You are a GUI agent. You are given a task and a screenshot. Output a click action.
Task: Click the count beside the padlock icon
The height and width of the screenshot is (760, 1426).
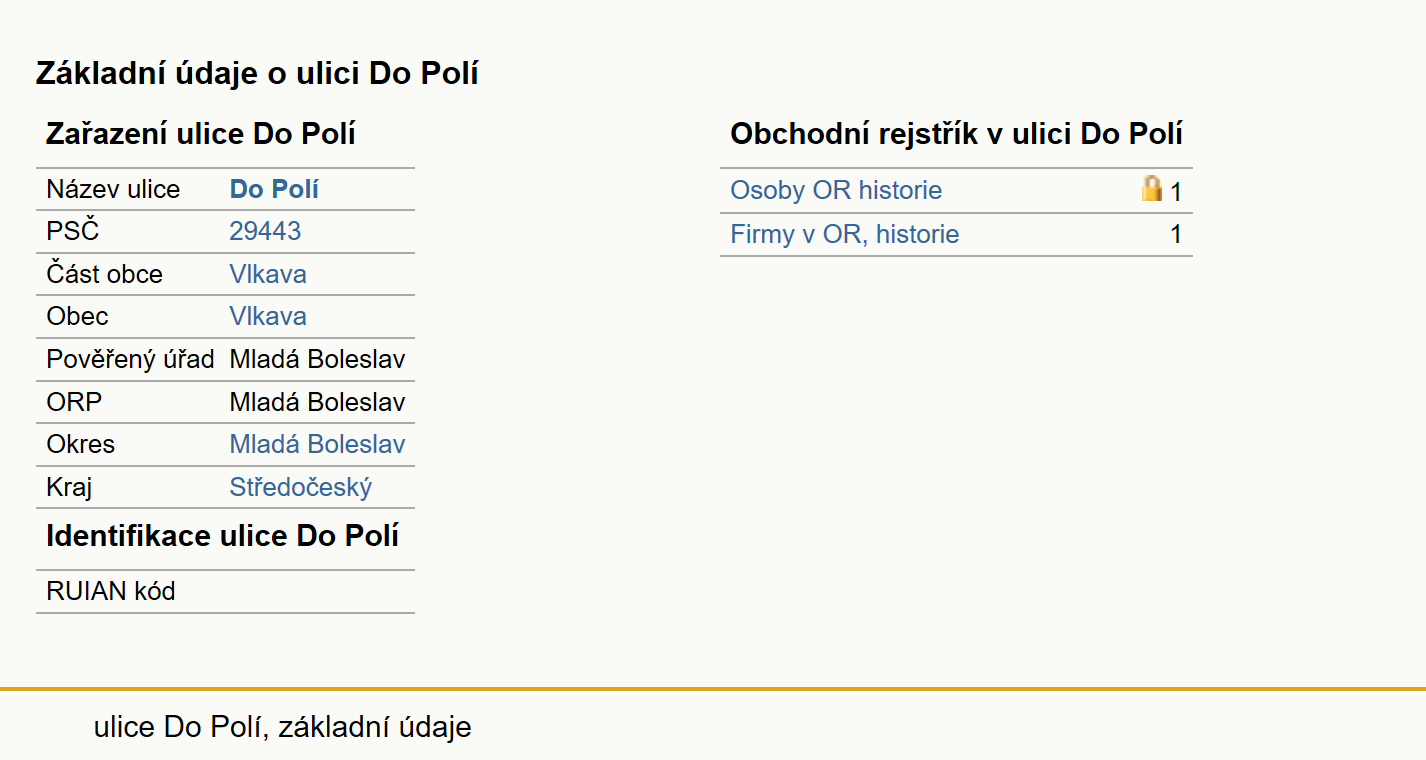tap(1176, 192)
